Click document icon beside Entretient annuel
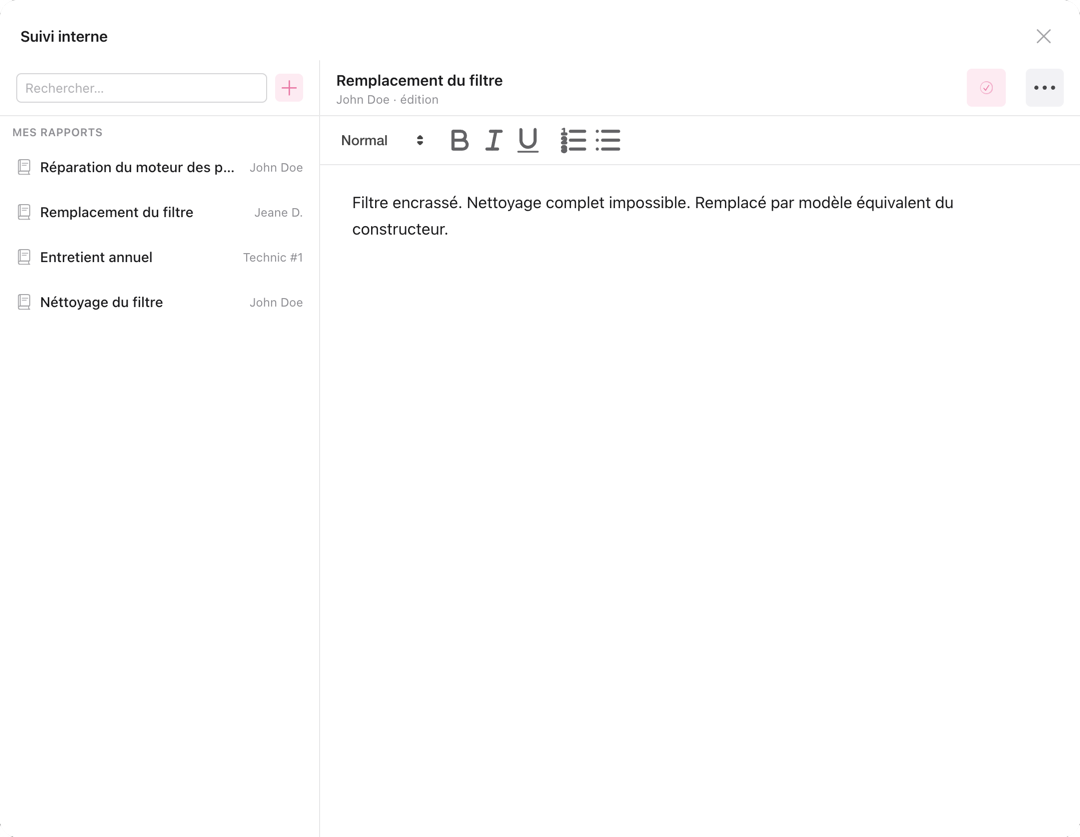The height and width of the screenshot is (837, 1080). [x=24, y=257]
